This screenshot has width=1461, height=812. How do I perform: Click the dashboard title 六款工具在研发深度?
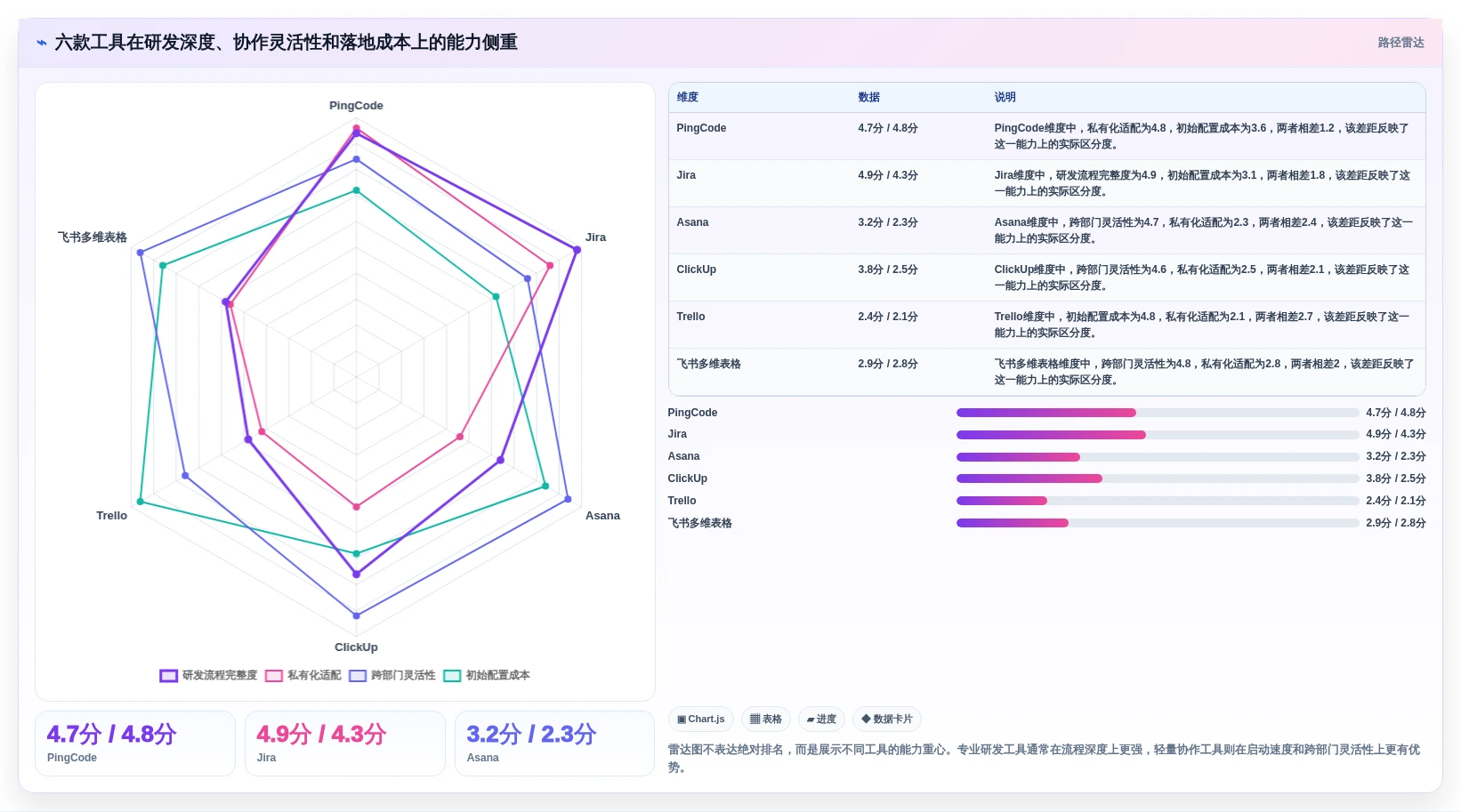tap(286, 43)
